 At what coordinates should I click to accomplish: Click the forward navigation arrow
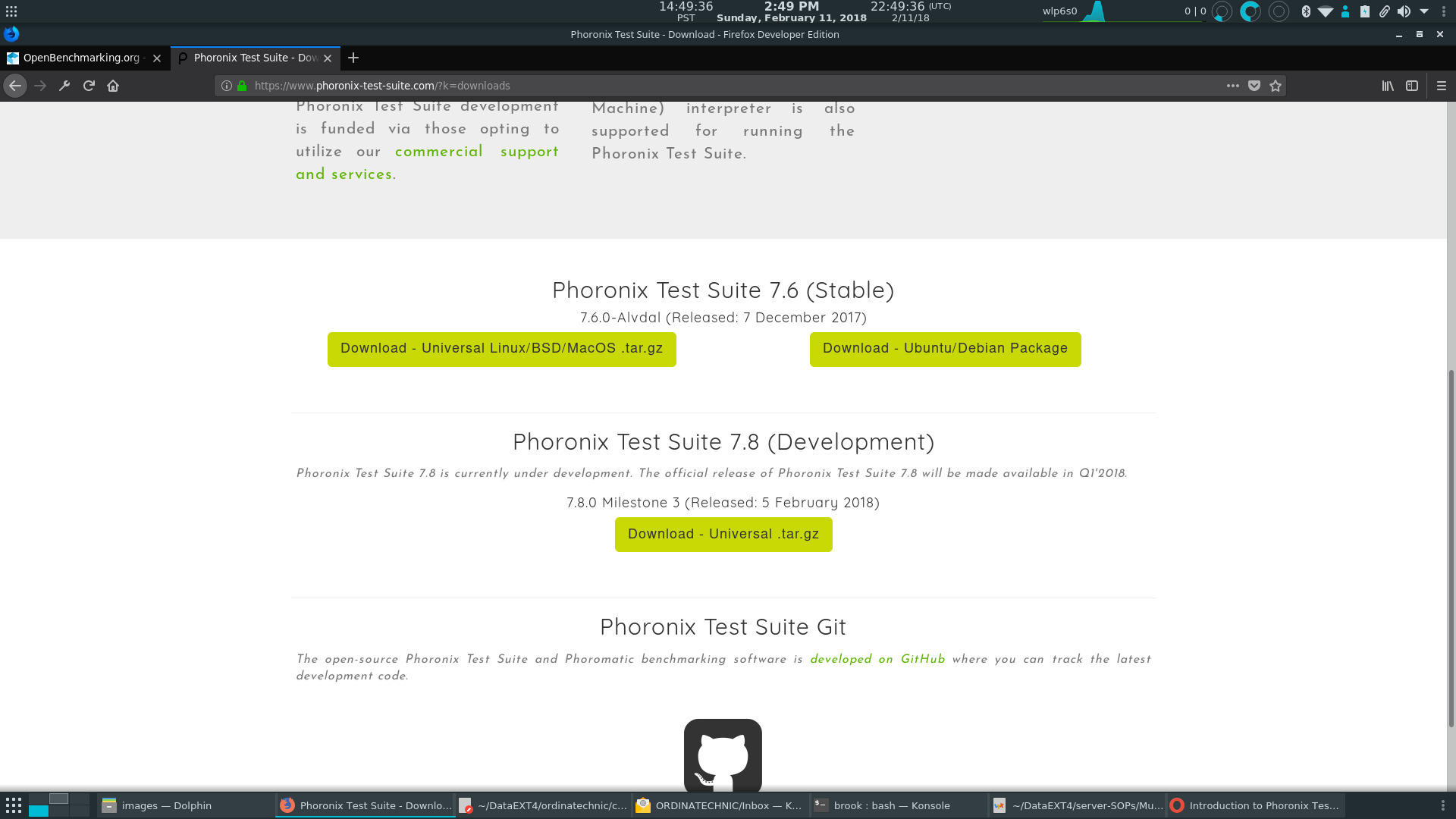coord(40,86)
